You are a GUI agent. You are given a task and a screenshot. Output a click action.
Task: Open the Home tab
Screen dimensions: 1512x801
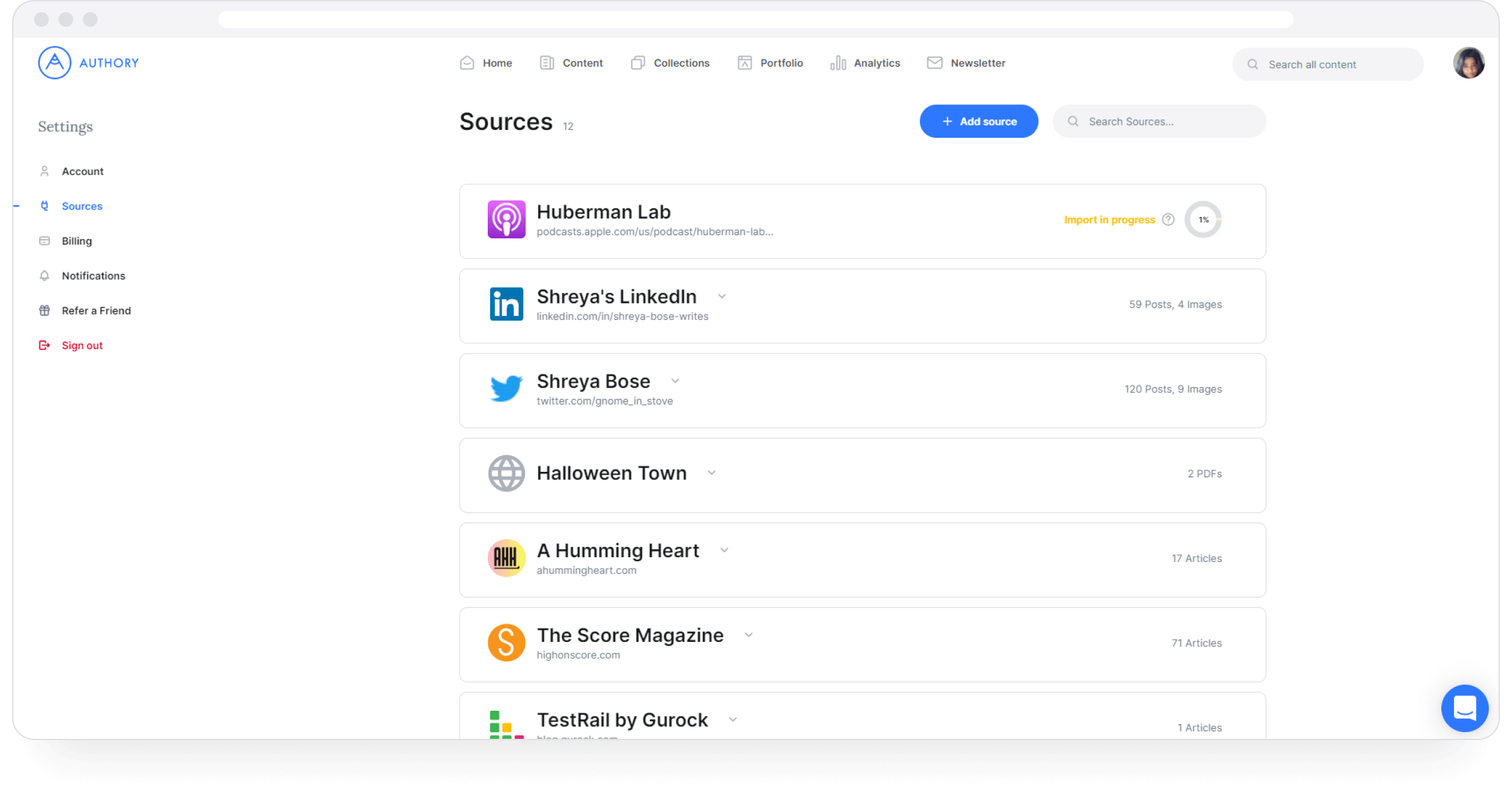[x=486, y=63]
